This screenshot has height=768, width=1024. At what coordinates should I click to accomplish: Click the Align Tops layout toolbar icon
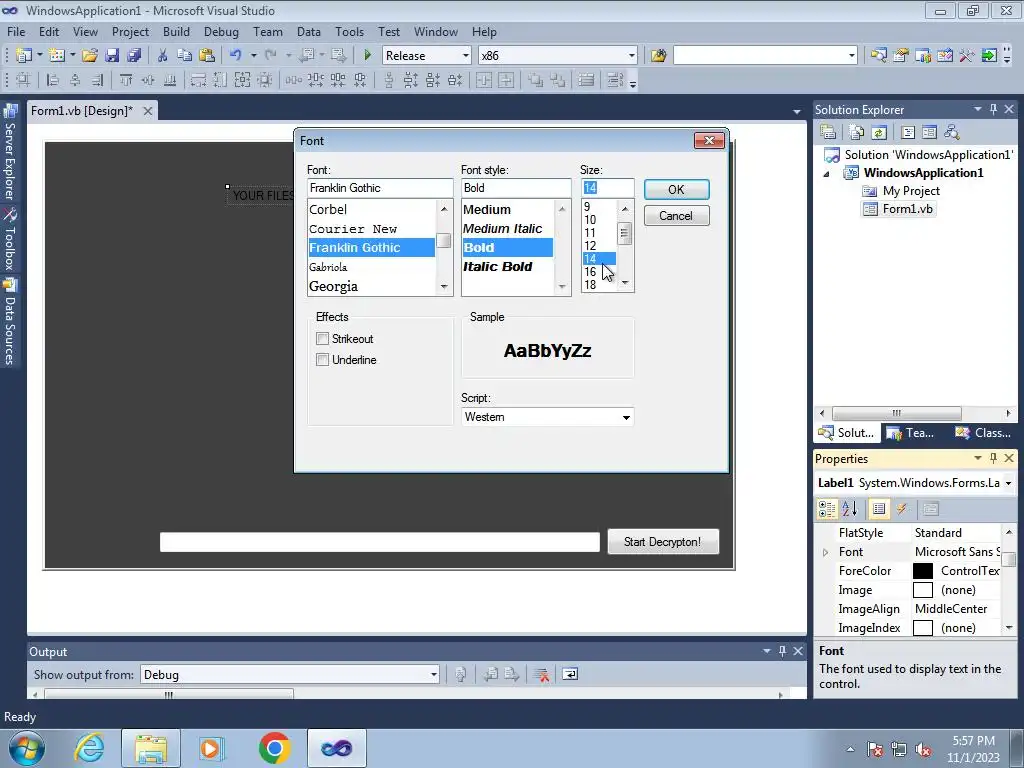[x=126, y=80]
